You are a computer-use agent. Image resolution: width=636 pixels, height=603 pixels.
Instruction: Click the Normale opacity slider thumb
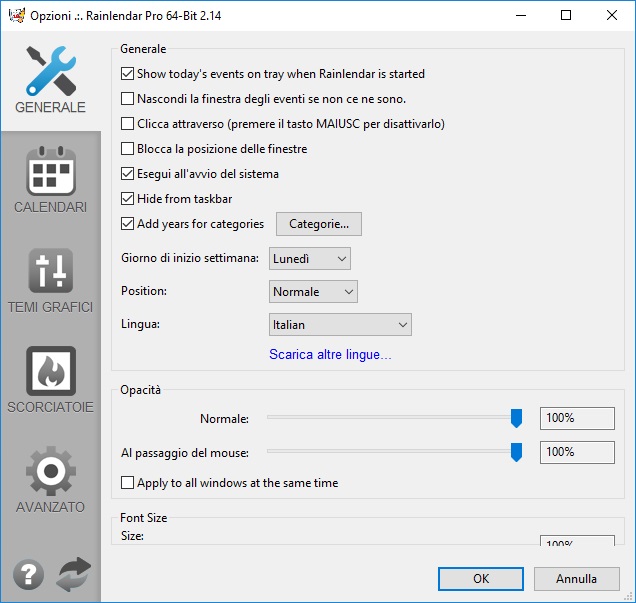pyautogui.click(x=516, y=418)
